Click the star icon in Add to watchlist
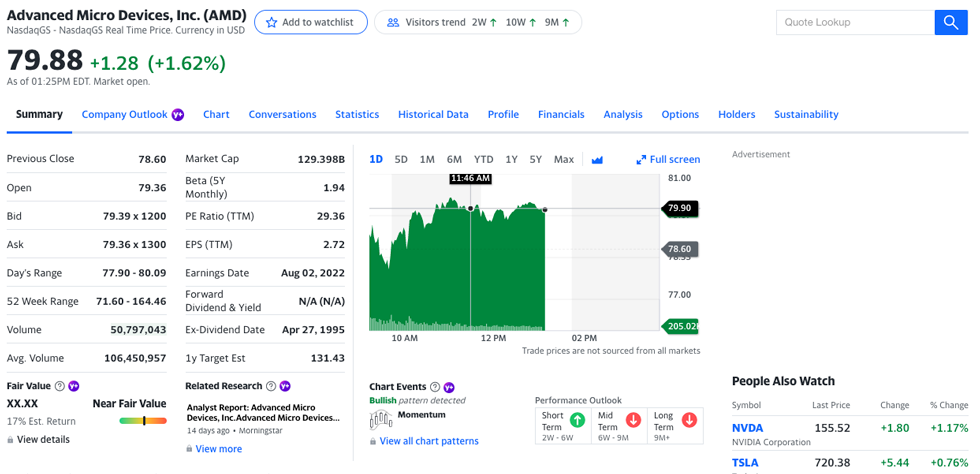Image resolution: width=980 pixels, height=474 pixels. [x=271, y=23]
